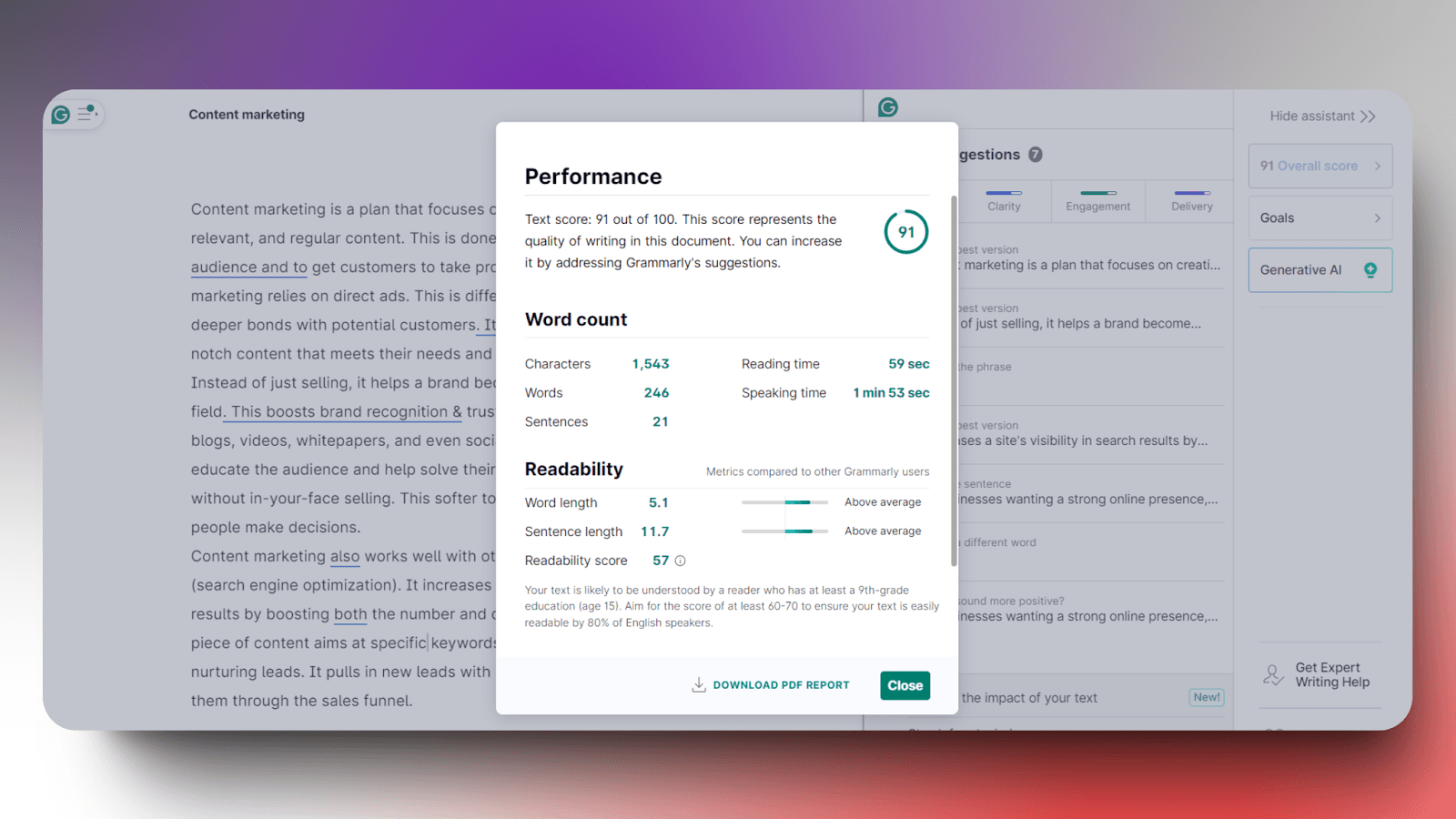Viewport: 1456px width, 819px height.
Task: Click the readability score info icon
Action: pos(680,561)
